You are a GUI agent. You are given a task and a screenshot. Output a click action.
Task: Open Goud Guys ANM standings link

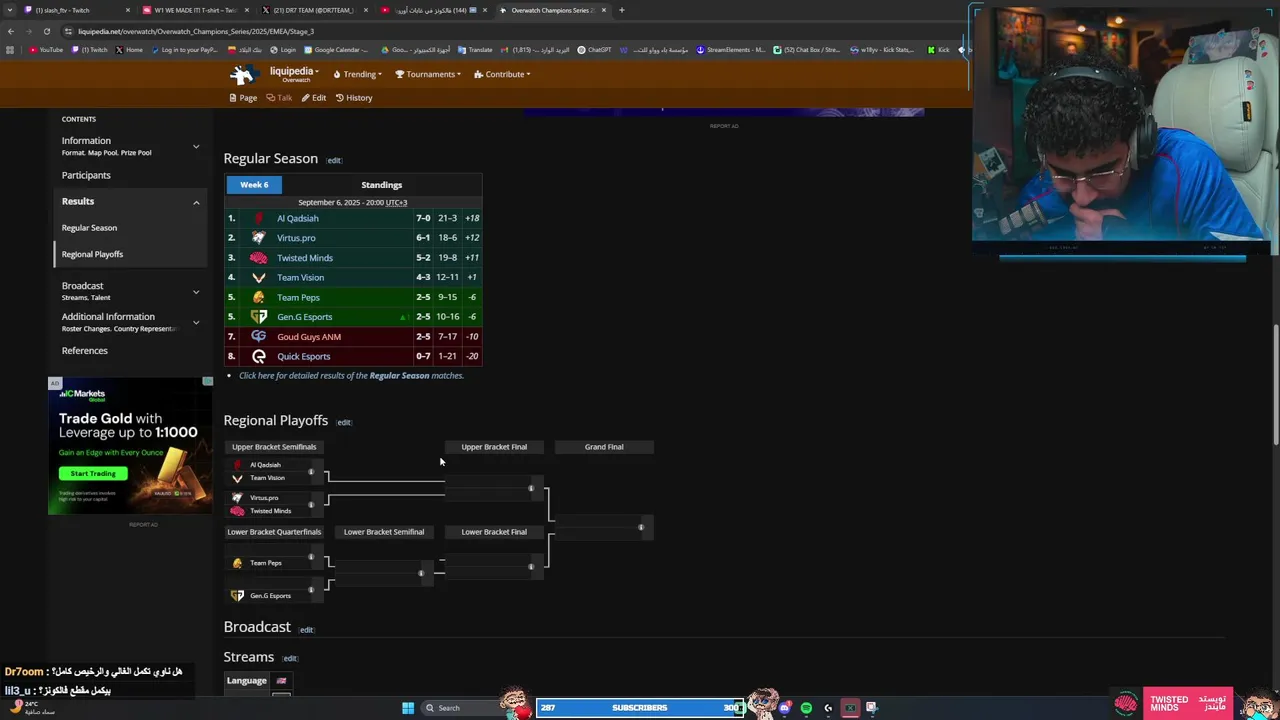[309, 337]
